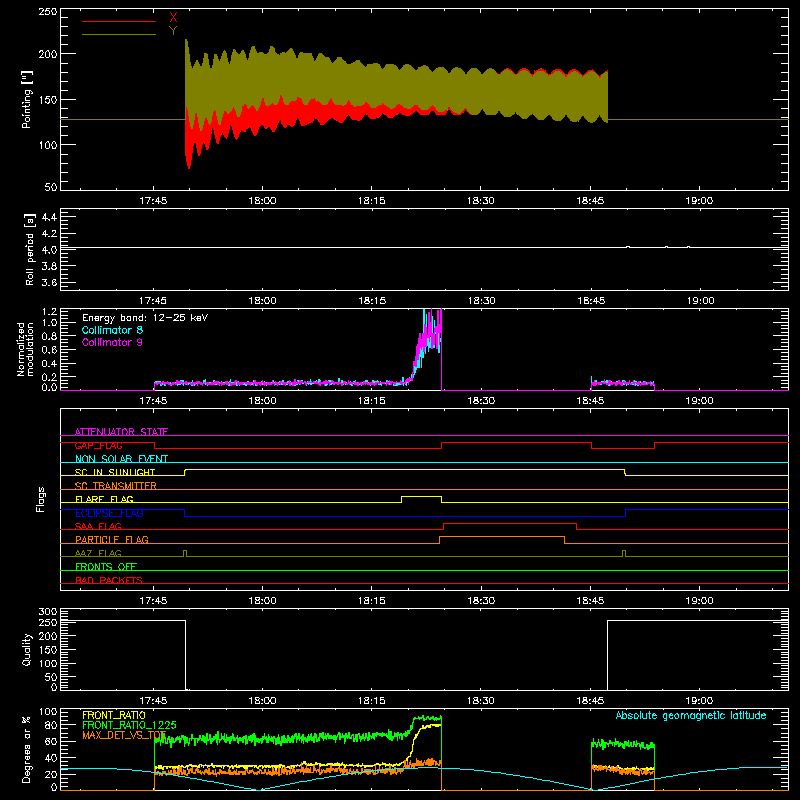This screenshot has height=800, width=800.
Task: Select the cyan Collimator 8 legend entry
Action: [x=112, y=330]
